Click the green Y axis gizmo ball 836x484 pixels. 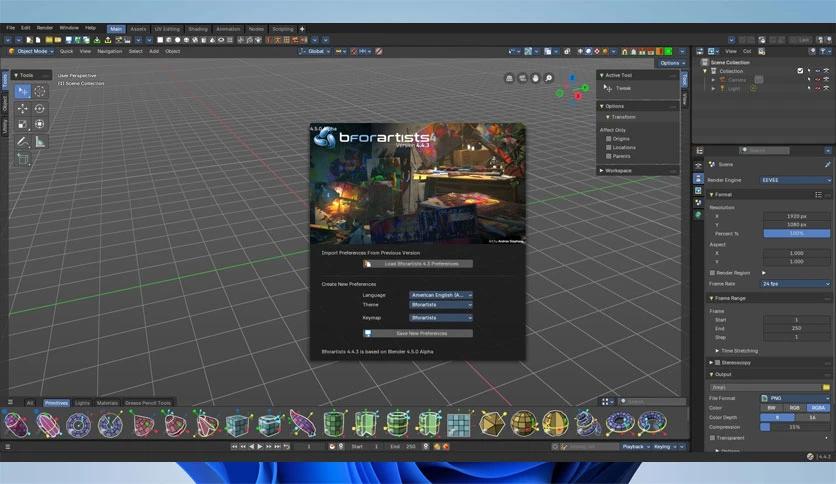(x=585, y=87)
